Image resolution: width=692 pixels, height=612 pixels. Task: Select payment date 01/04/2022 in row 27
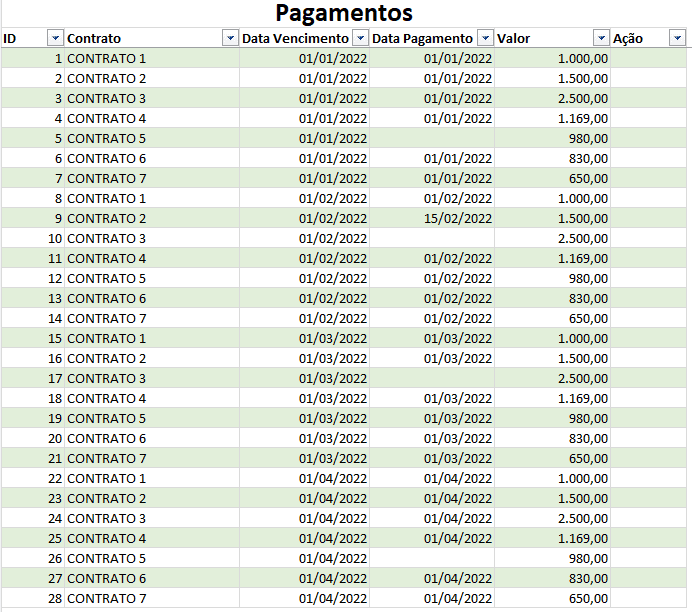pyautogui.click(x=432, y=578)
